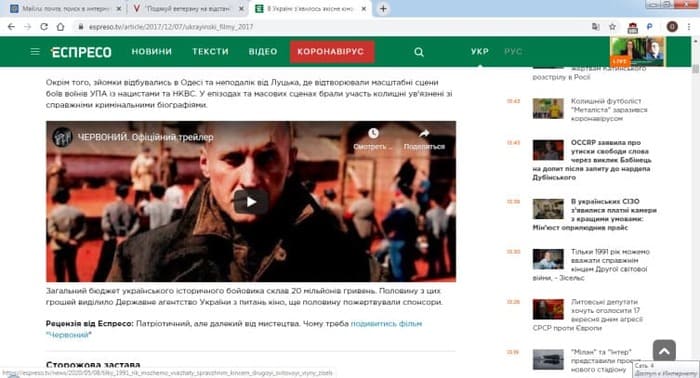The height and width of the screenshot is (378, 700).
Task: Open the YouTube channel avatar on video
Action: (62, 137)
